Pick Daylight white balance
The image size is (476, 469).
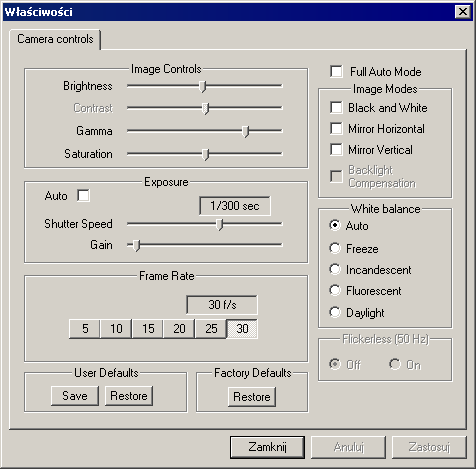(335, 312)
